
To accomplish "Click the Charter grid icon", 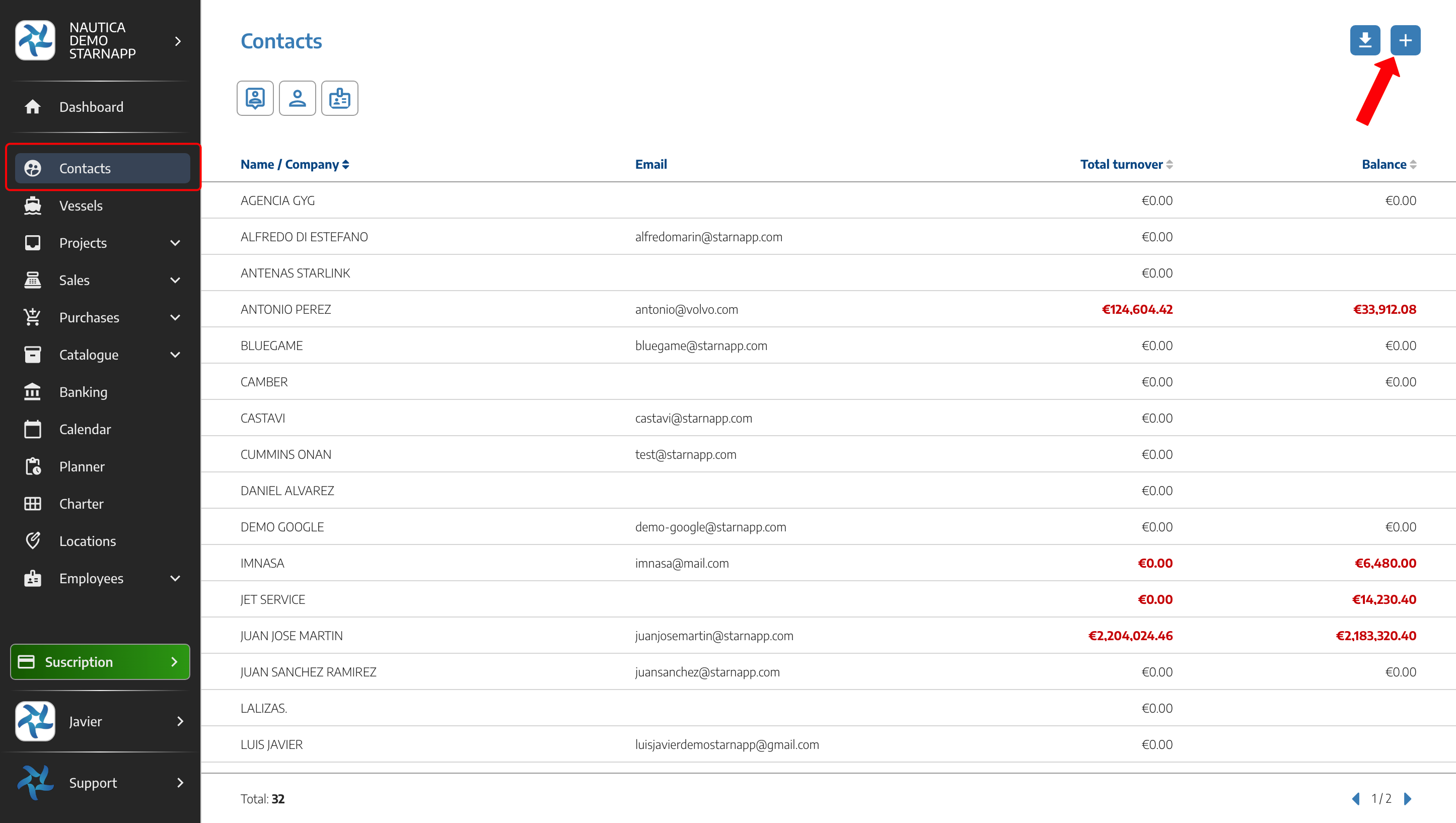I will (33, 503).
